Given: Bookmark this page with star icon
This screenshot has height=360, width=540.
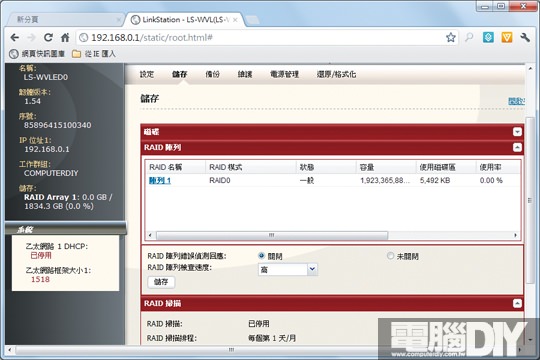Looking at the screenshot, I should click(450, 38).
